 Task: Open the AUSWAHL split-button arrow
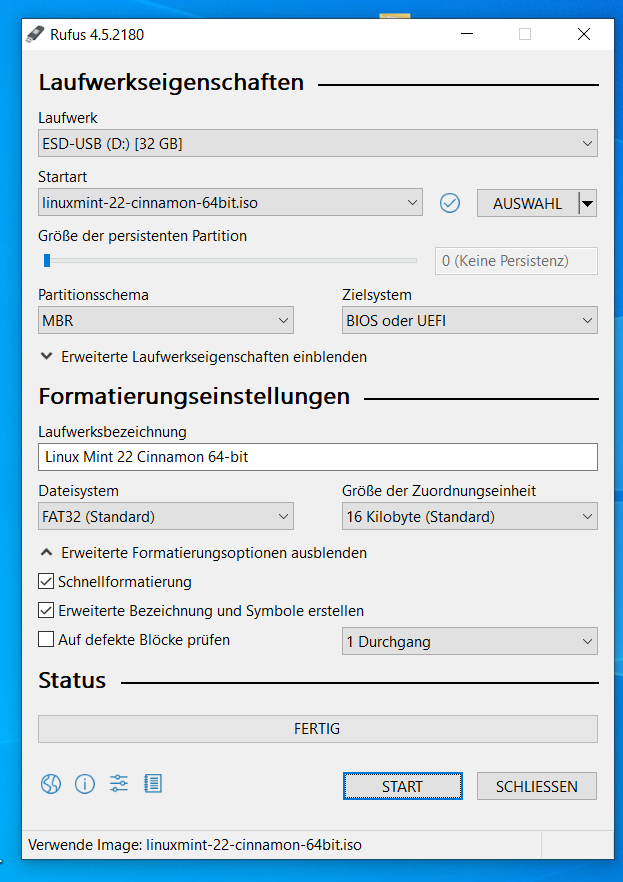point(588,204)
